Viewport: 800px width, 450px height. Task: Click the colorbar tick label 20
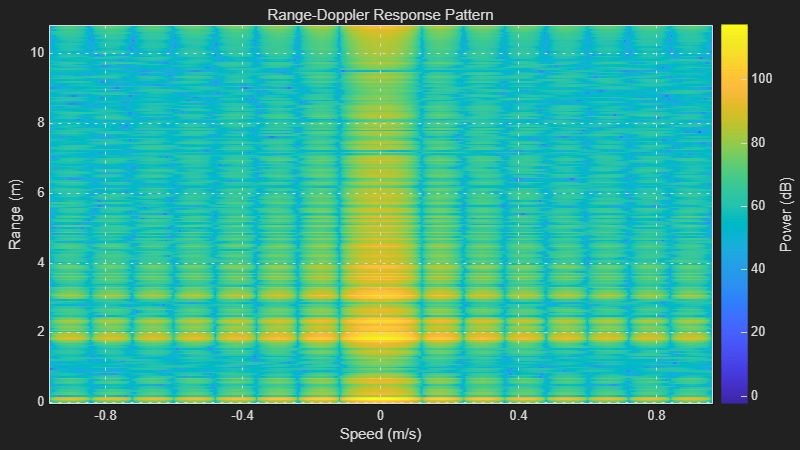[758, 332]
